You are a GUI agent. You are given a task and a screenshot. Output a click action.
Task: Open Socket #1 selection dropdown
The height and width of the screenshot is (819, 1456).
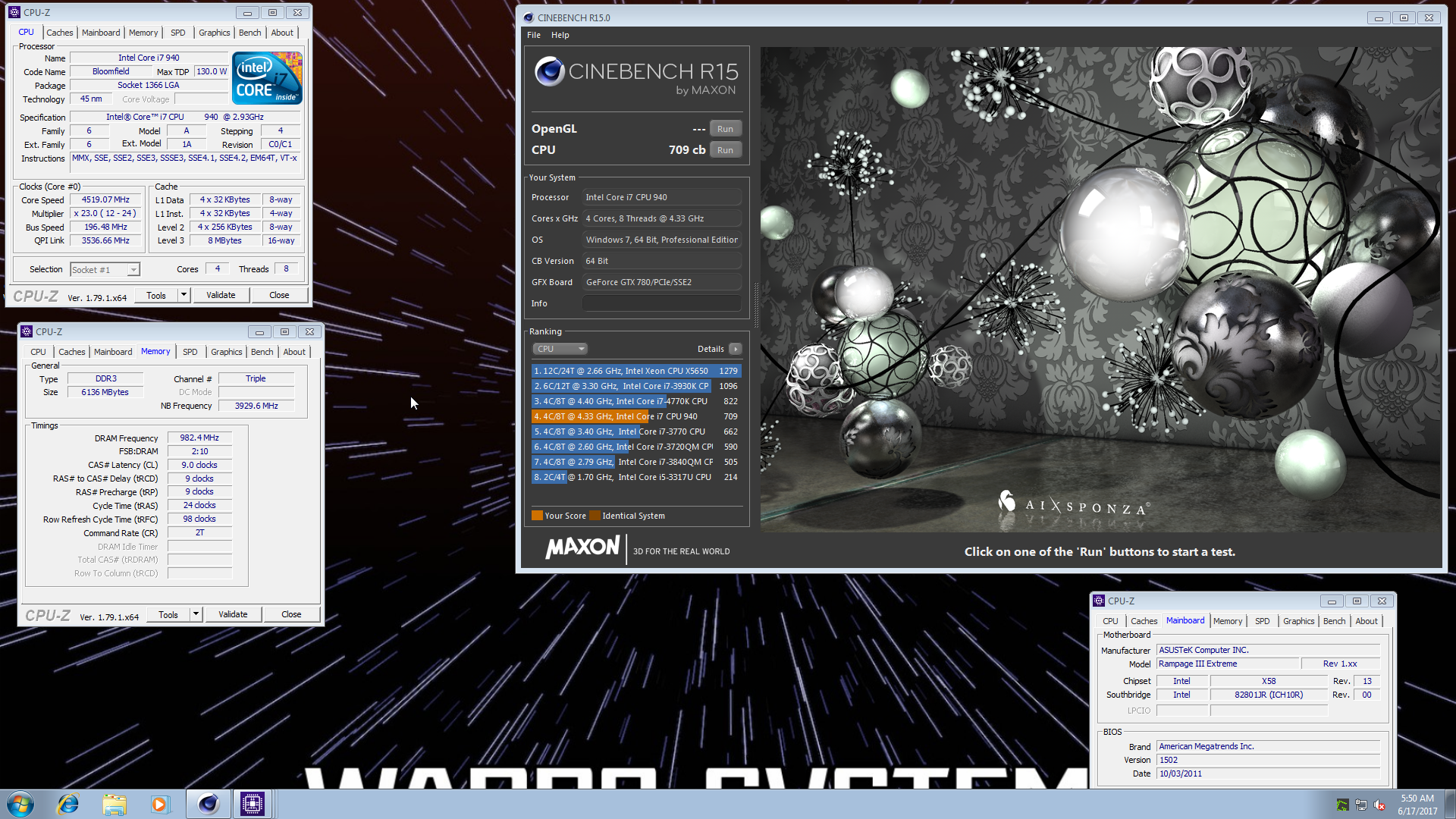105,270
